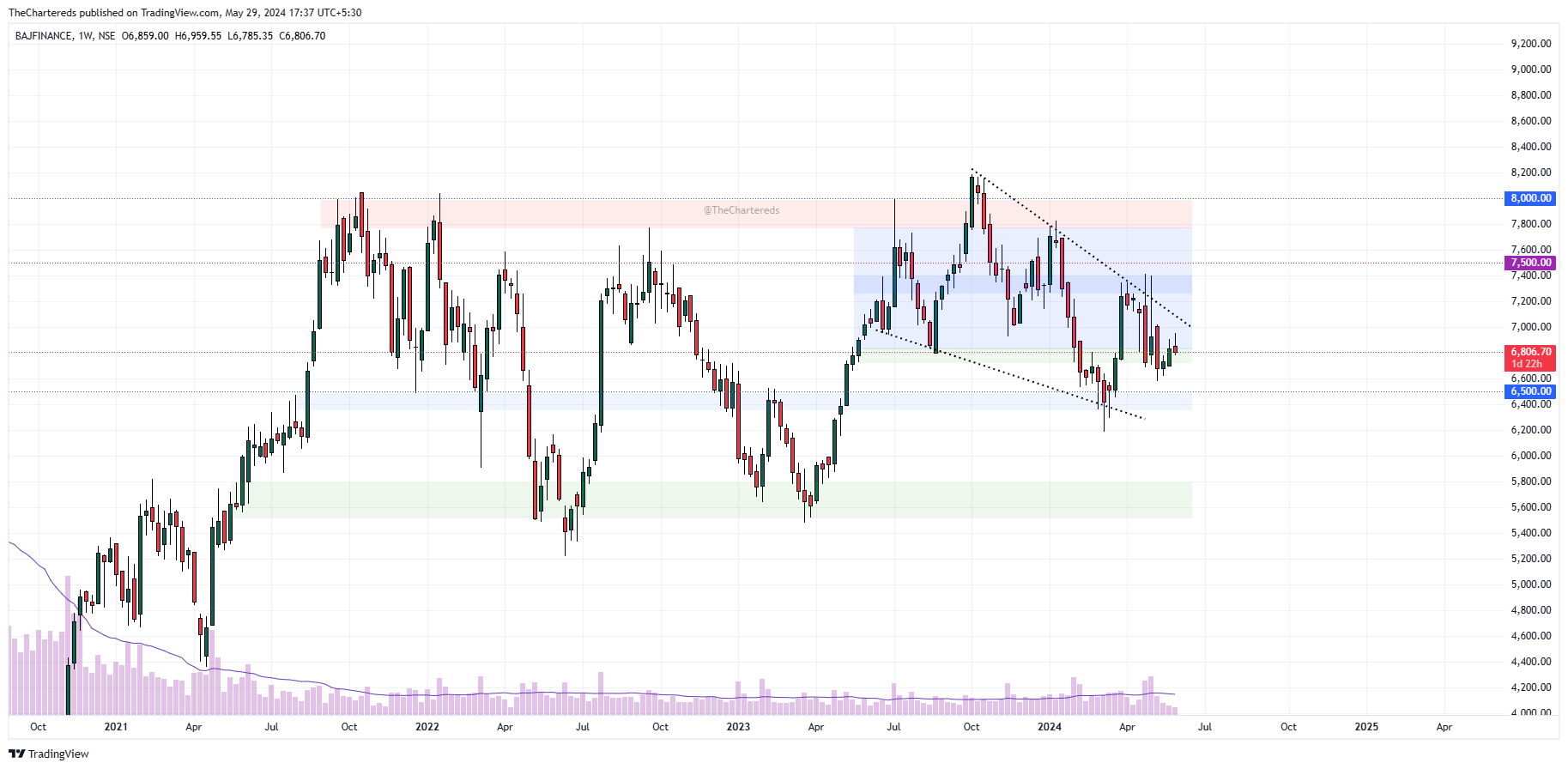Click the blue 8,000.00 price tag
The image size is (1568, 769).
1531,198
